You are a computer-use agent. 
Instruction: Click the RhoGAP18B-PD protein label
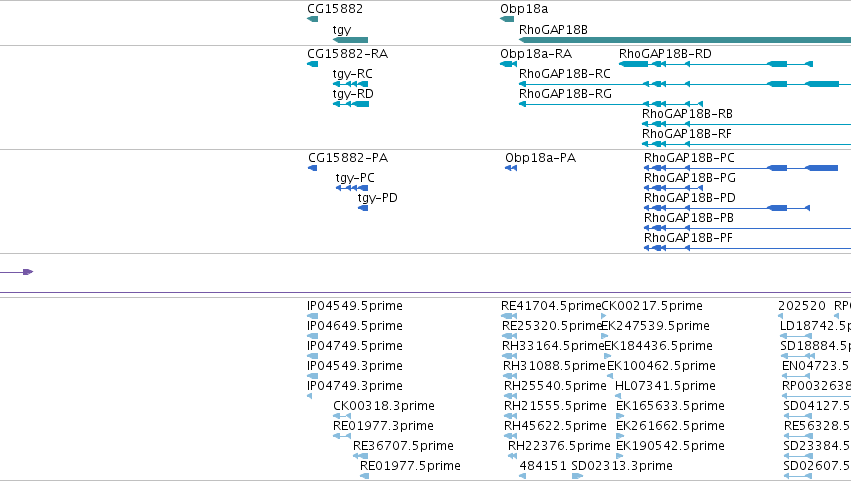[x=690, y=198]
